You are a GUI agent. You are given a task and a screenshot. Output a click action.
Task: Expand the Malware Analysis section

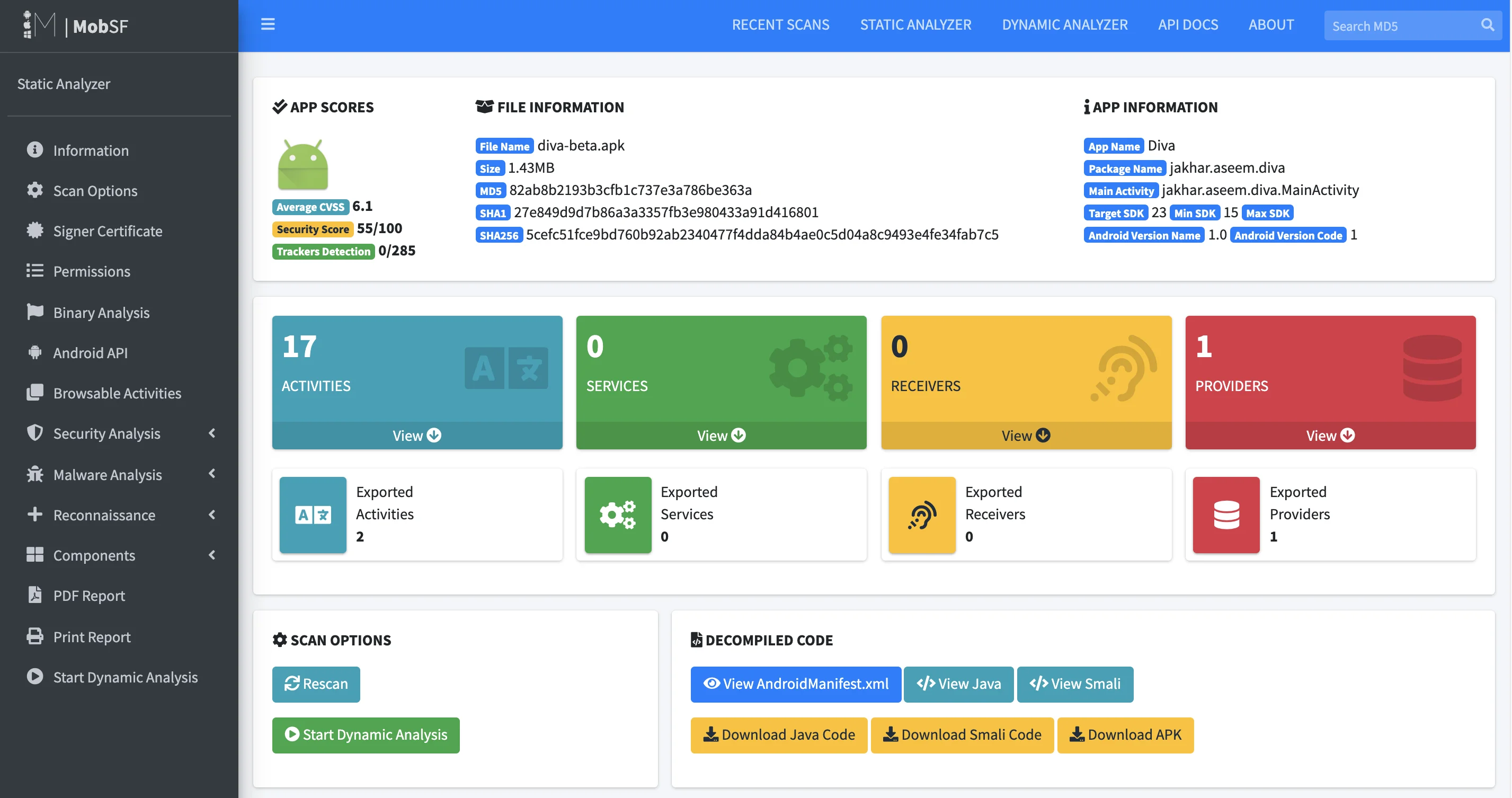tap(107, 474)
